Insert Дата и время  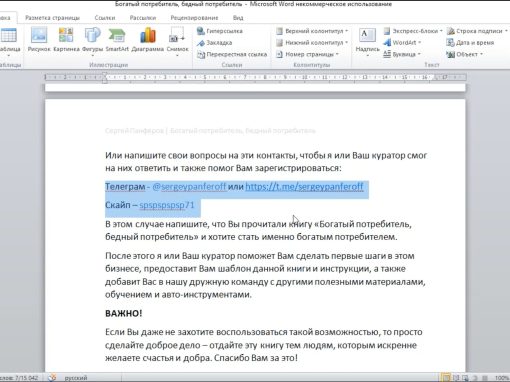(x=470, y=43)
